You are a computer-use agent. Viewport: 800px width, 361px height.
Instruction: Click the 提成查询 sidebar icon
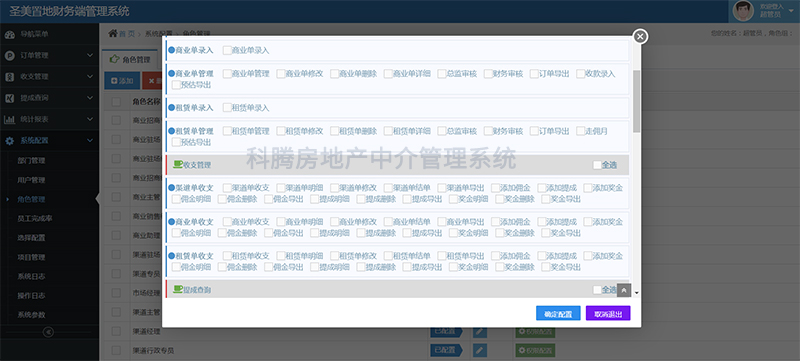[9, 98]
